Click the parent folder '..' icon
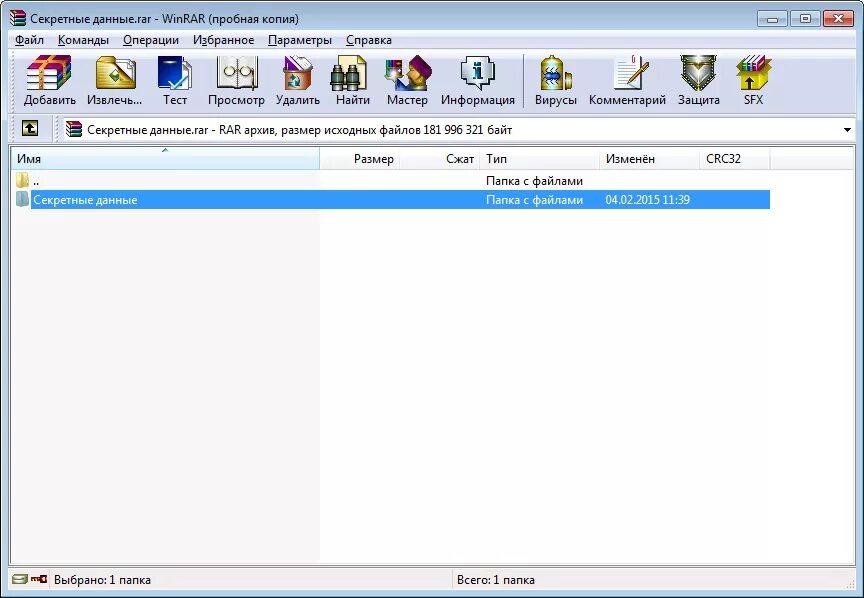Viewport: 864px width, 598px height. pyautogui.click(x=22, y=180)
